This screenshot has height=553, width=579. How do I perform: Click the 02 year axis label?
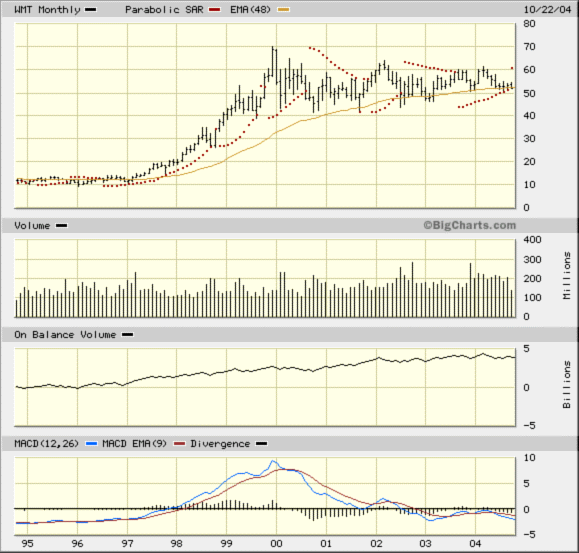(x=376, y=544)
